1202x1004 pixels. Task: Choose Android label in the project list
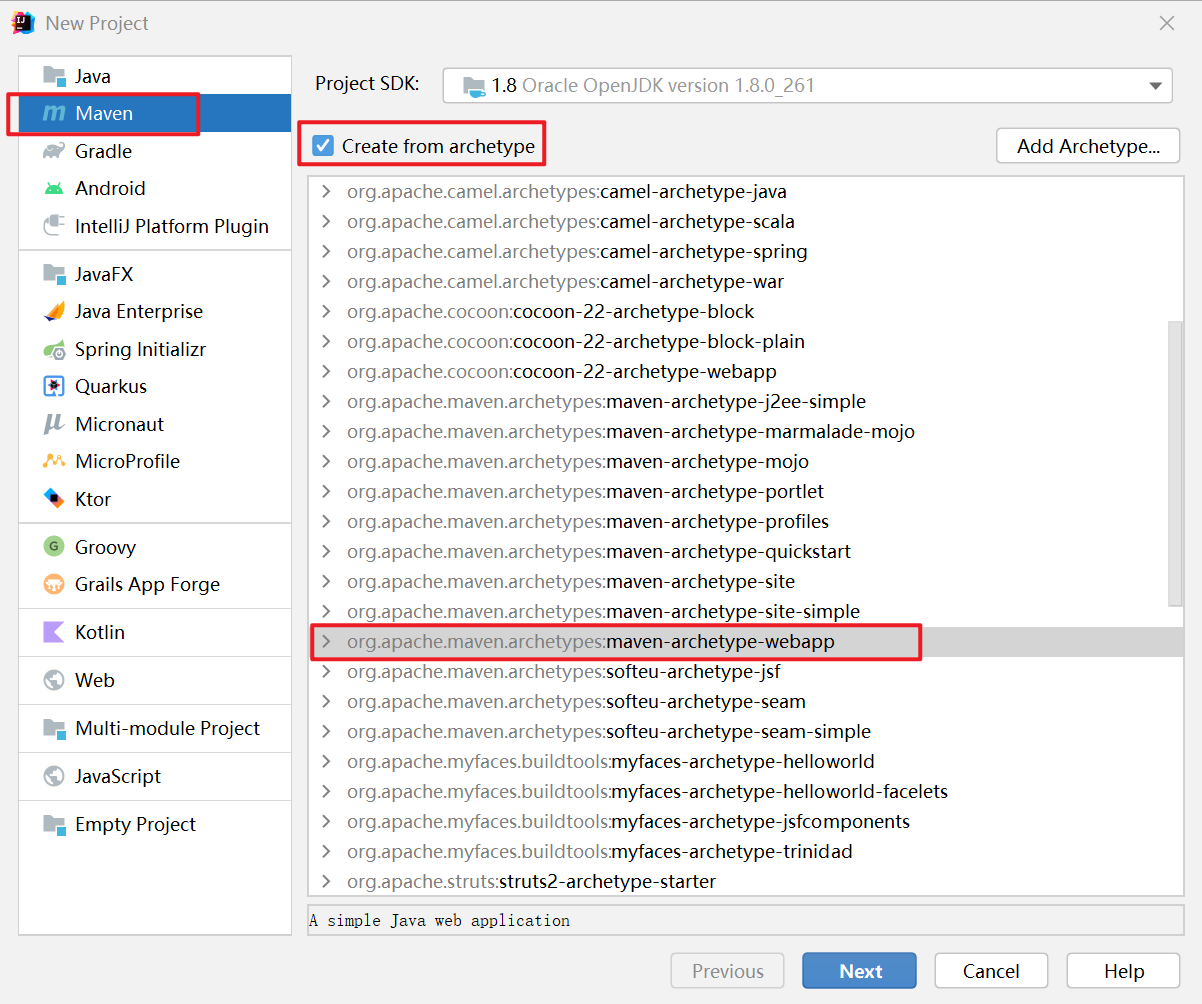[x=110, y=188]
